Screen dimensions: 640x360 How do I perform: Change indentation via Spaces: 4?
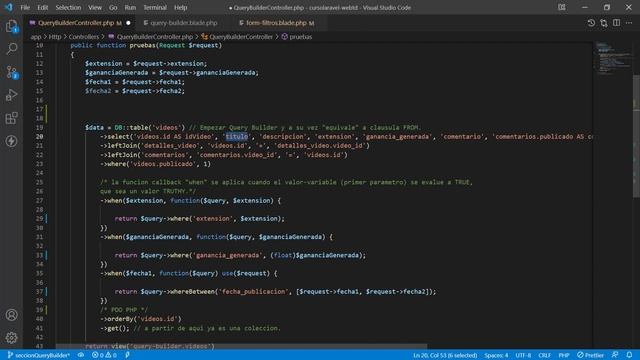[x=496, y=355]
